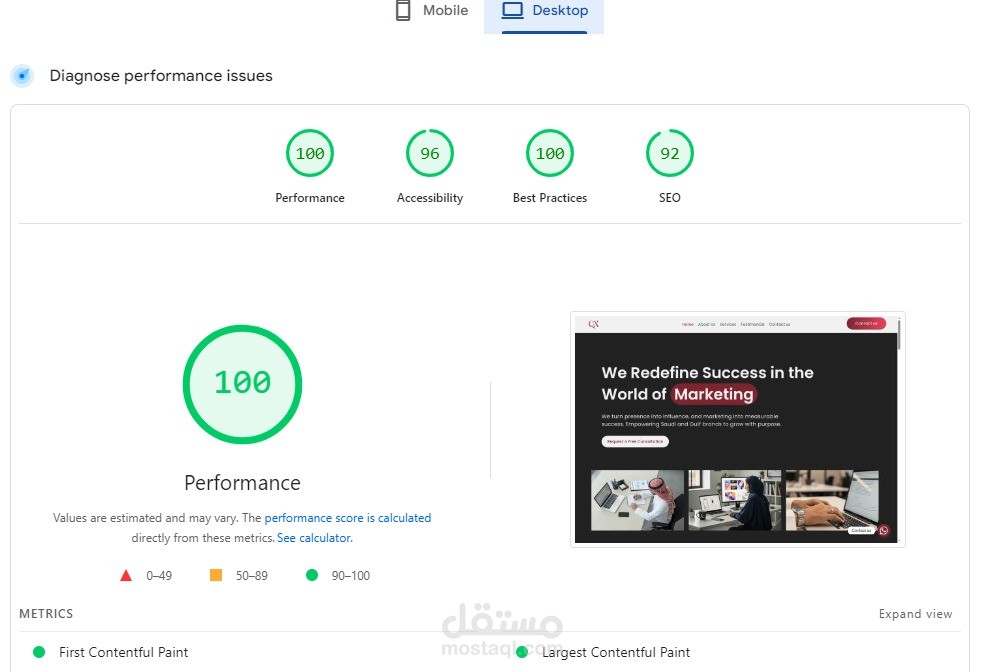Image resolution: width=1005 pixels, height=672 pixels.
Task: Click the large Performance heading text
Action: 242,483
